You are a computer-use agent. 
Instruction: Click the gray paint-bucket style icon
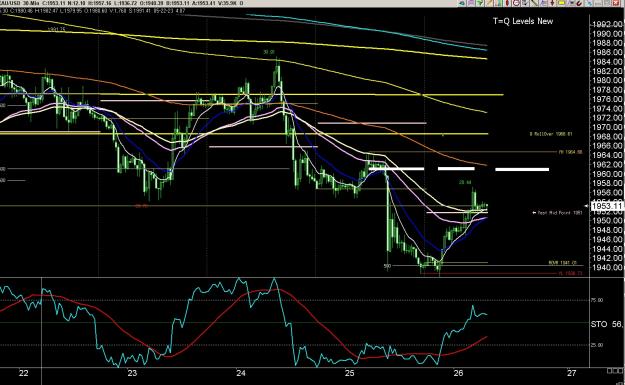pos(525,3)
